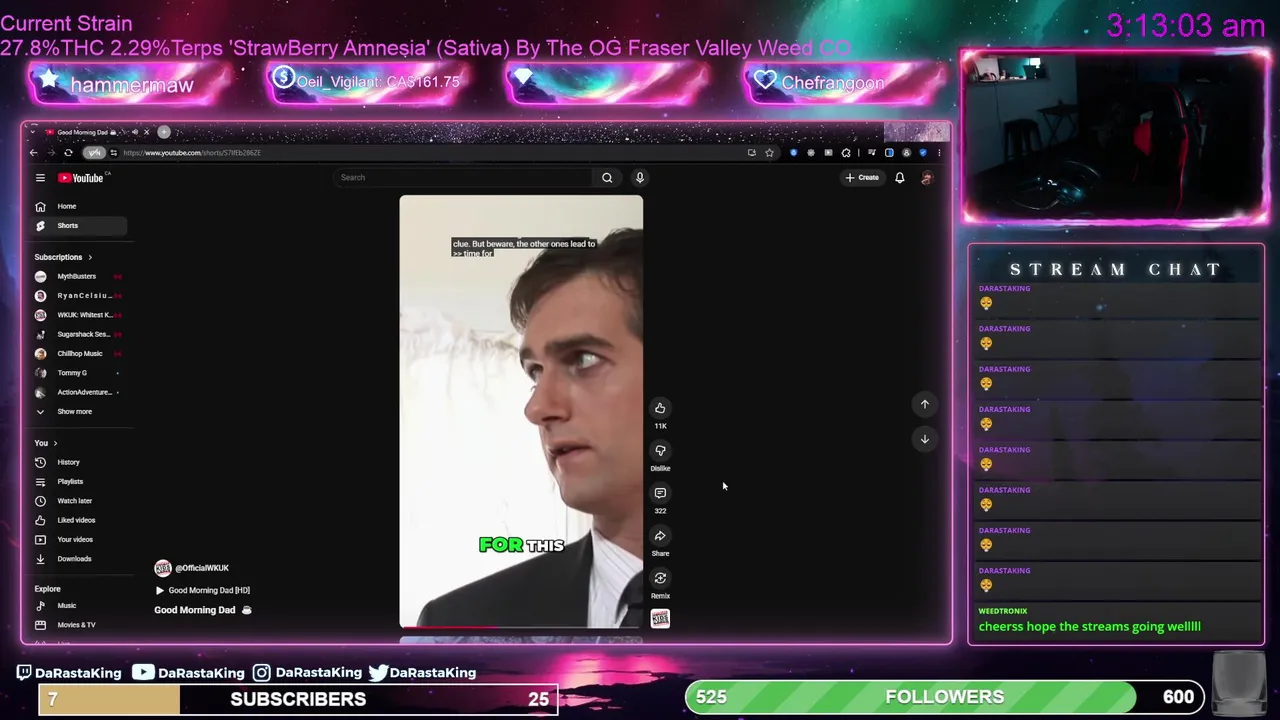The height and width of the screenshot is (720, 1280).
Task: Open Music under Explore
Action: (x=66, y=606)
